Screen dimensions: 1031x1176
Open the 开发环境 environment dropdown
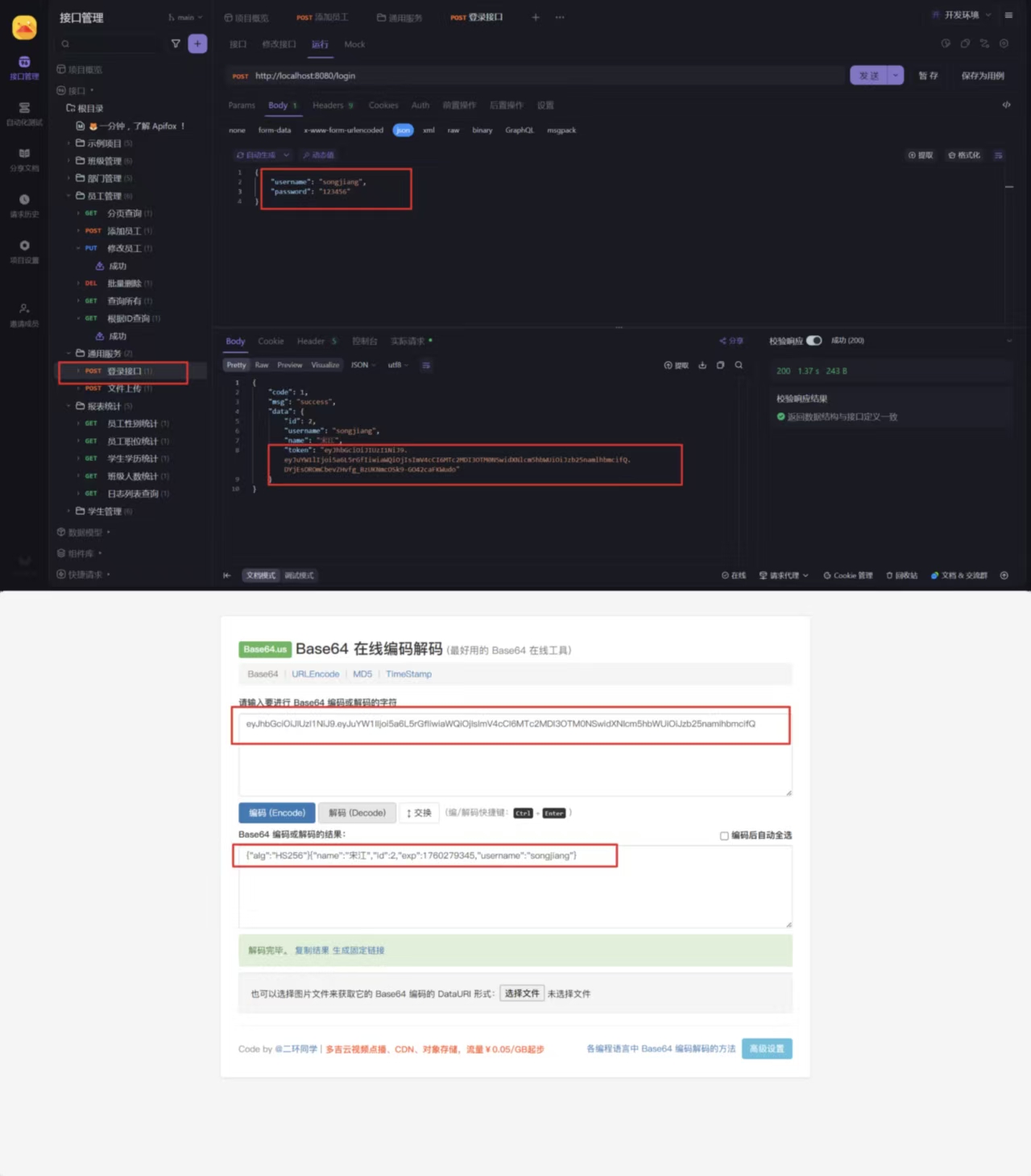point(962,15)
